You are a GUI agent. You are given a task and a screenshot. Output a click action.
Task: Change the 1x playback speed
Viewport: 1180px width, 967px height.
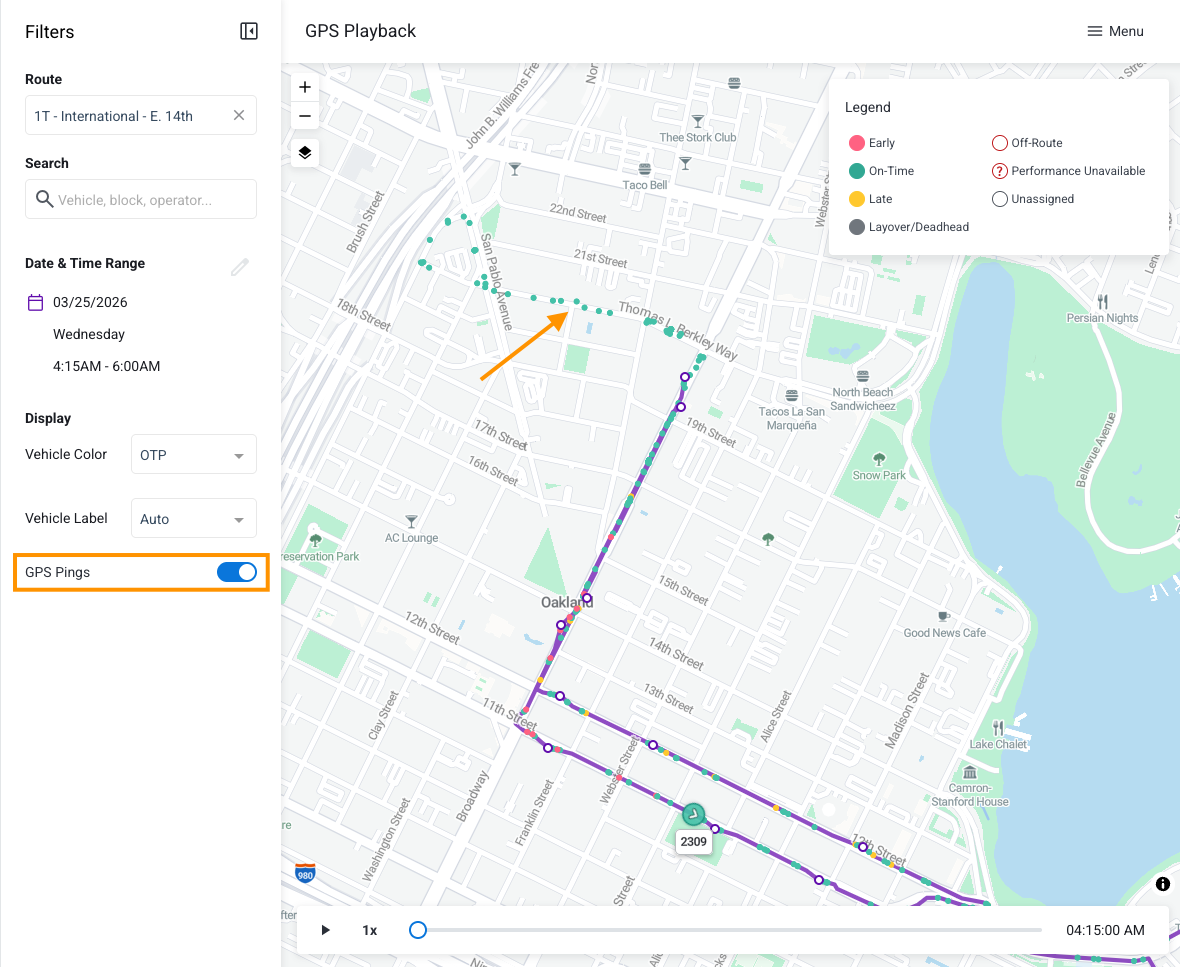[x=370, y=930]
